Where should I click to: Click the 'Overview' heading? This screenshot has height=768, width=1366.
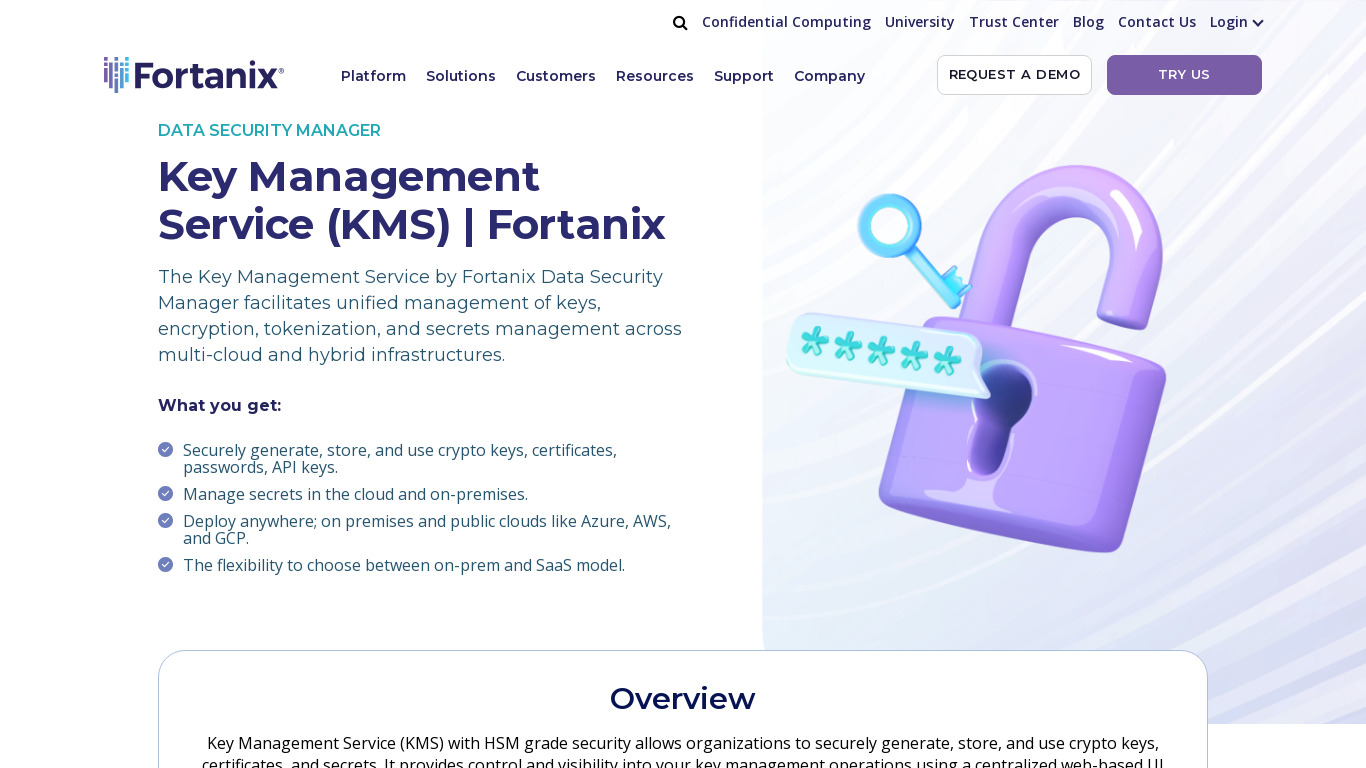tap(682, 698)
